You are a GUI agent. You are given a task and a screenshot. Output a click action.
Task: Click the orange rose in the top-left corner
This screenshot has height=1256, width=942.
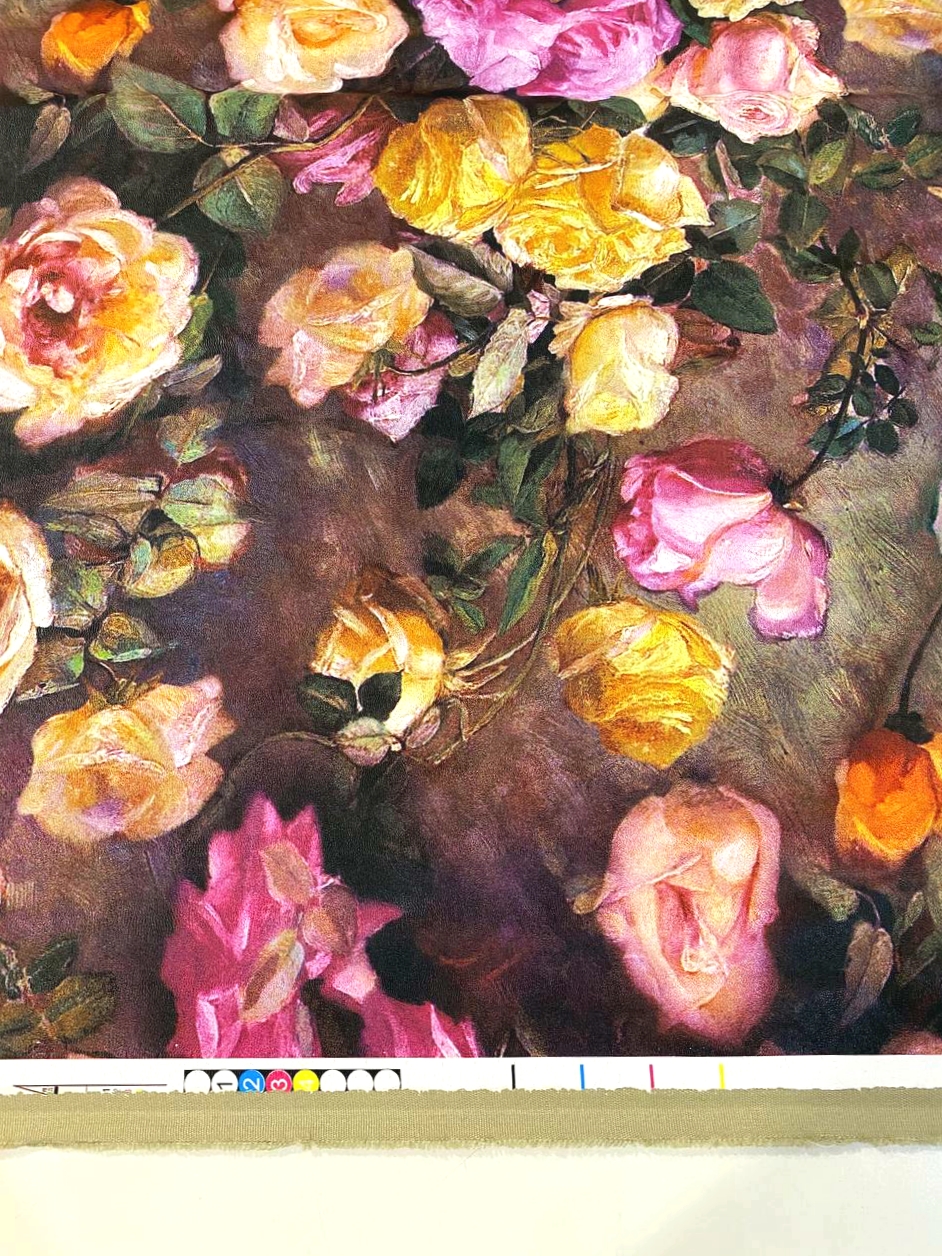coord(95,42)
